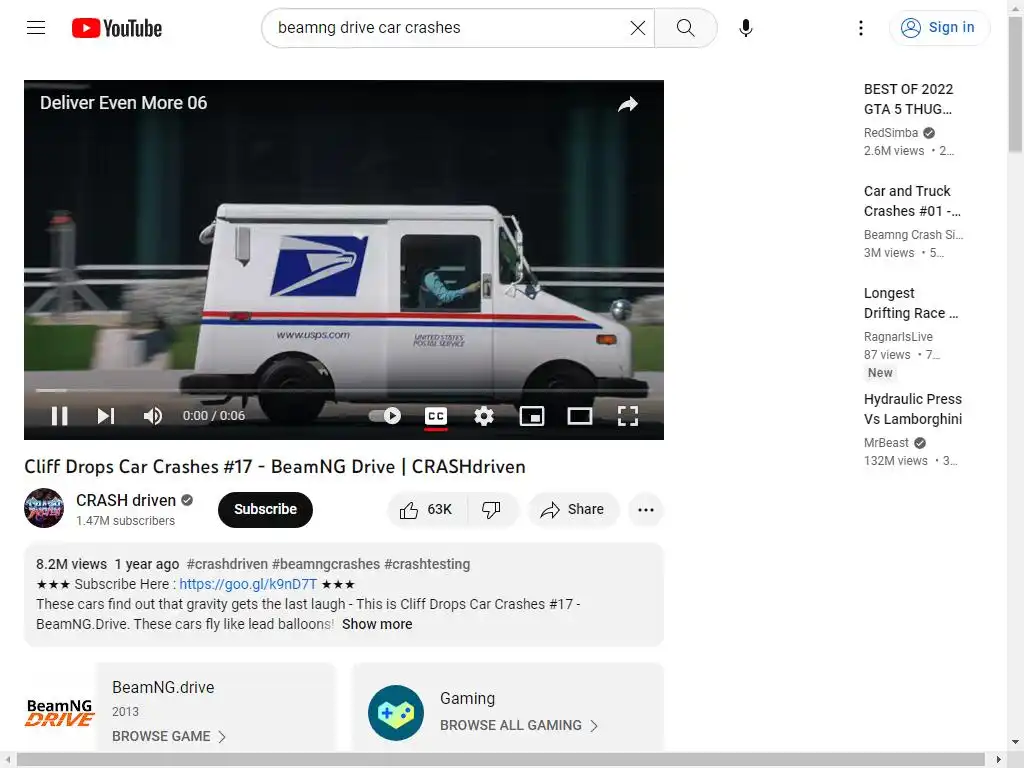The height and width of the screenshot is (768, 1024).
Task: Click Beamng Crash Si... channel name
Action: click(913, 234)
